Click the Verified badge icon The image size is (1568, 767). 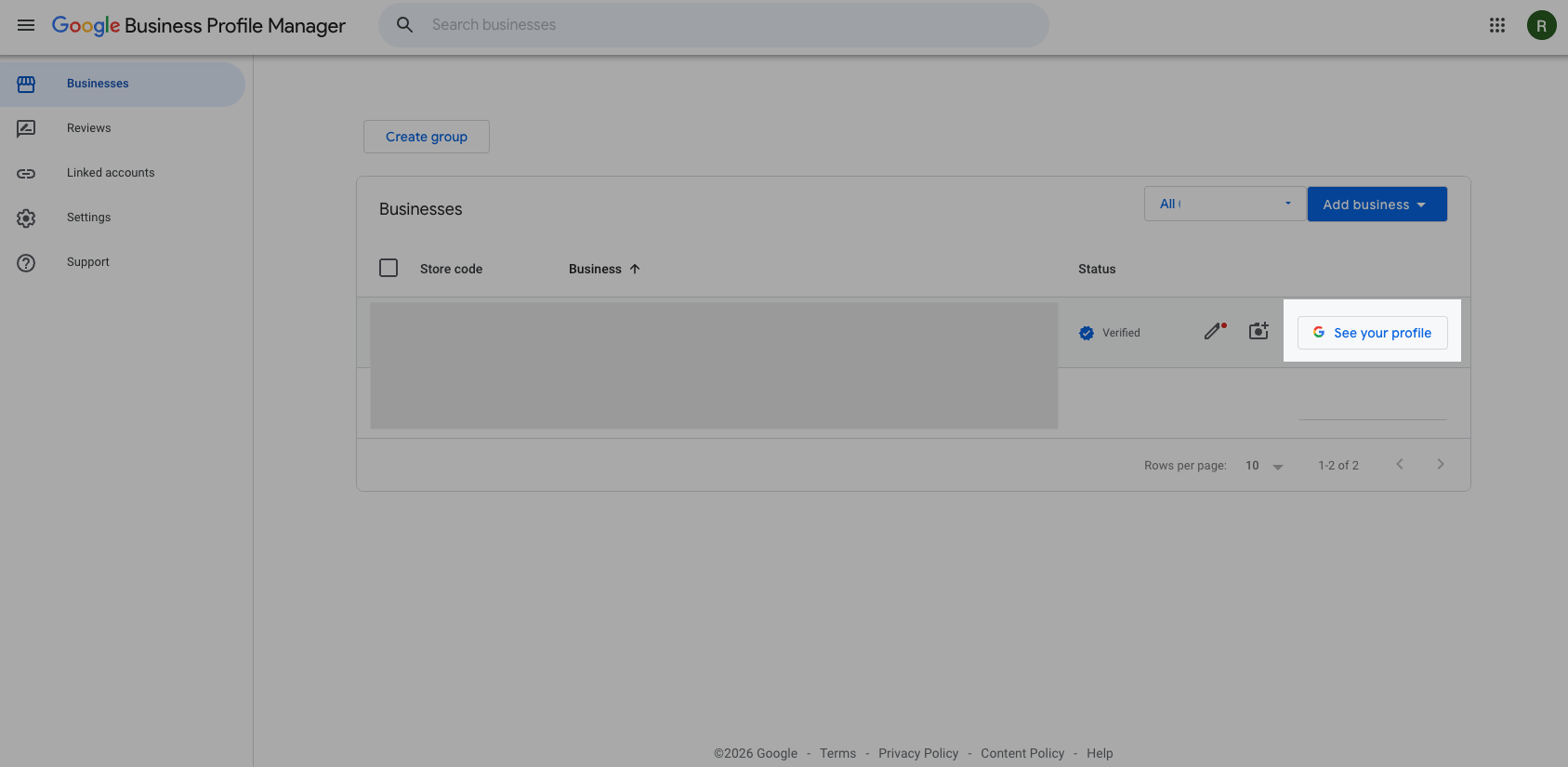(1087, 333)
